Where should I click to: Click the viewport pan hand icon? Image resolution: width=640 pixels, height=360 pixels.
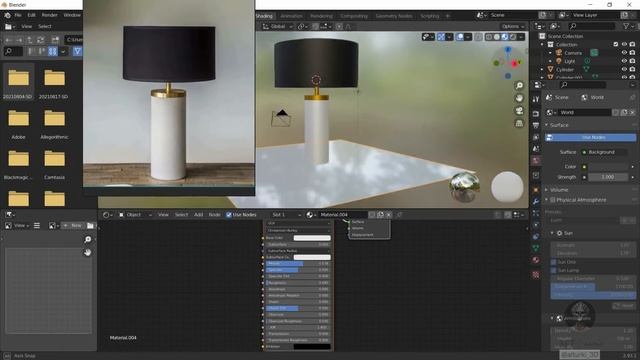[x=519, y=98]
